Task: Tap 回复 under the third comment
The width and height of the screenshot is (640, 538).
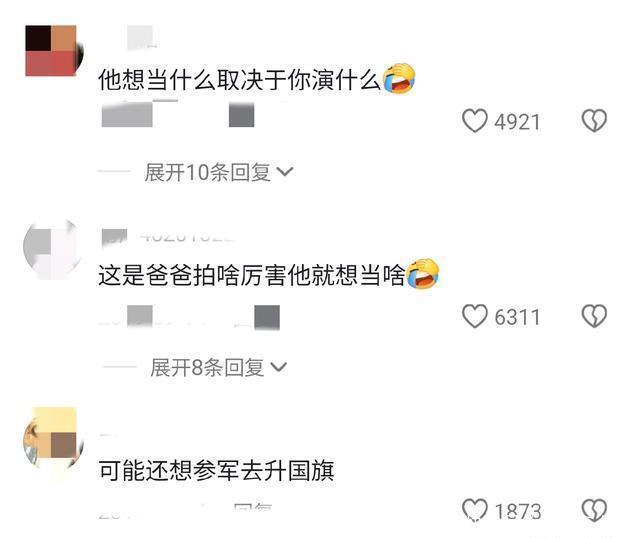Action: point(253,509)
